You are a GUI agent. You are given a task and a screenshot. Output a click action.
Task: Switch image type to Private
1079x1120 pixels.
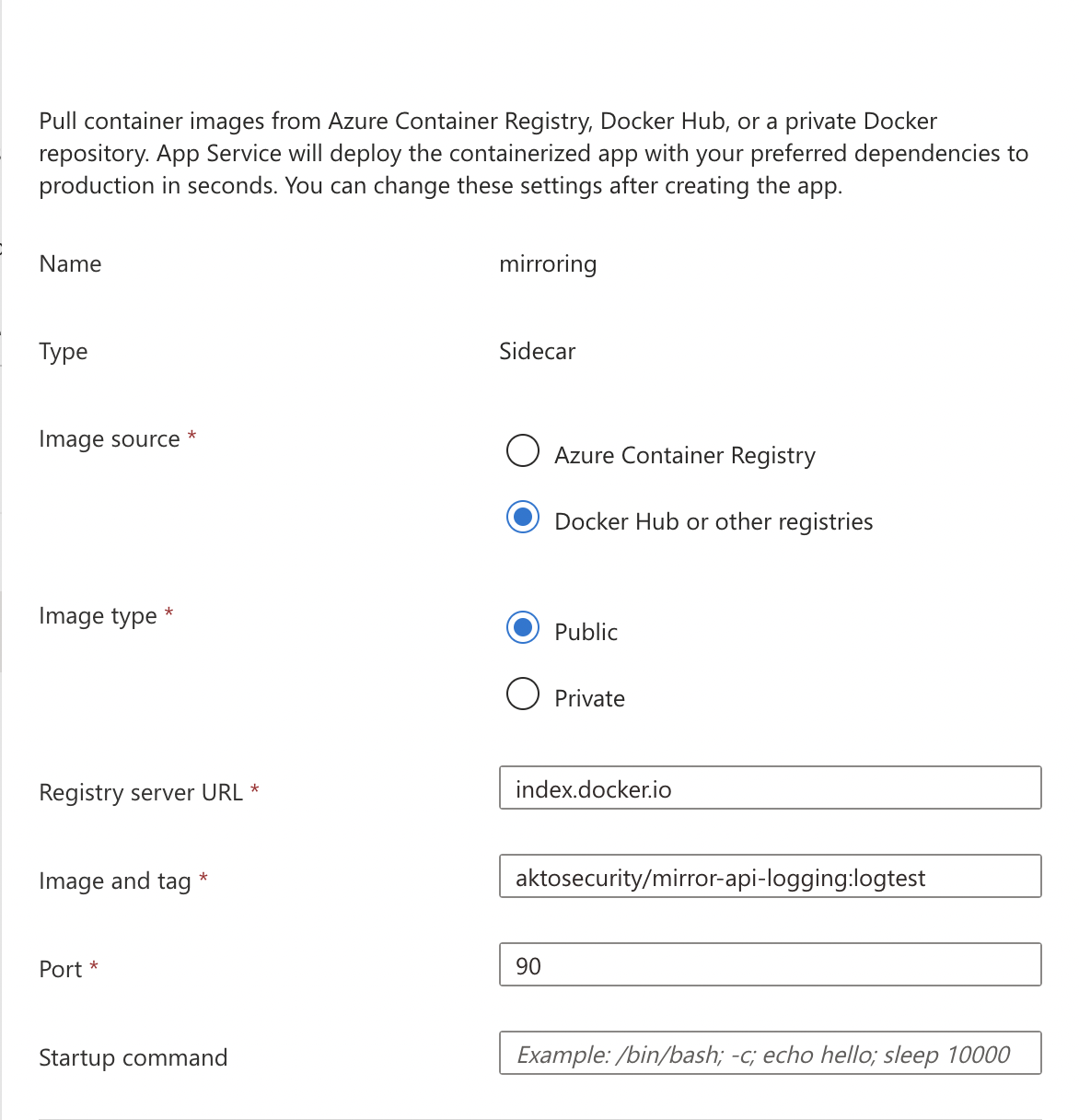tap(523, 694)
